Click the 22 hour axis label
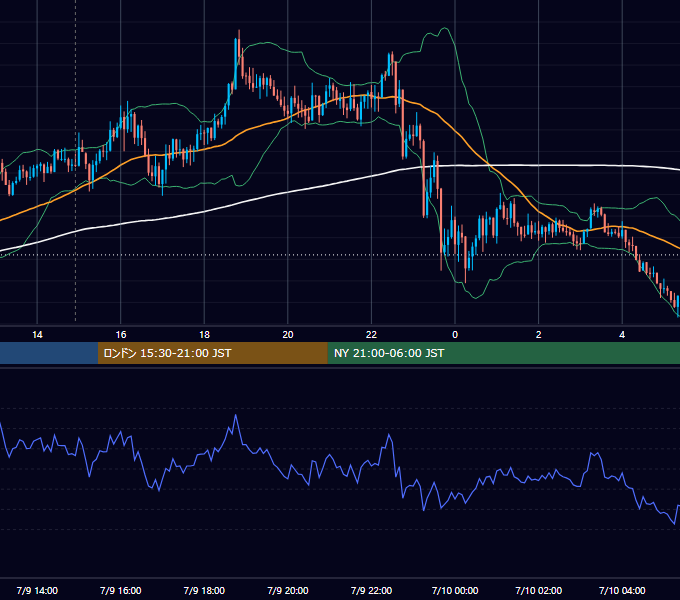Viewport: 680px width, 600px height. coord(371,335)
